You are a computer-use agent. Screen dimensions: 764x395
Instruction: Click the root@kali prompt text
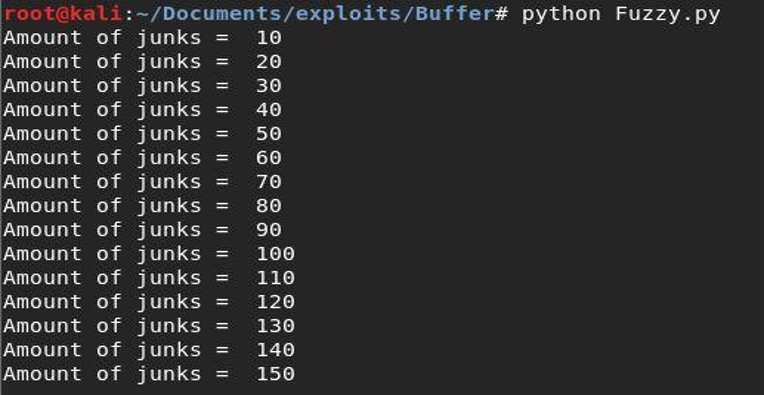pos(62,14)
